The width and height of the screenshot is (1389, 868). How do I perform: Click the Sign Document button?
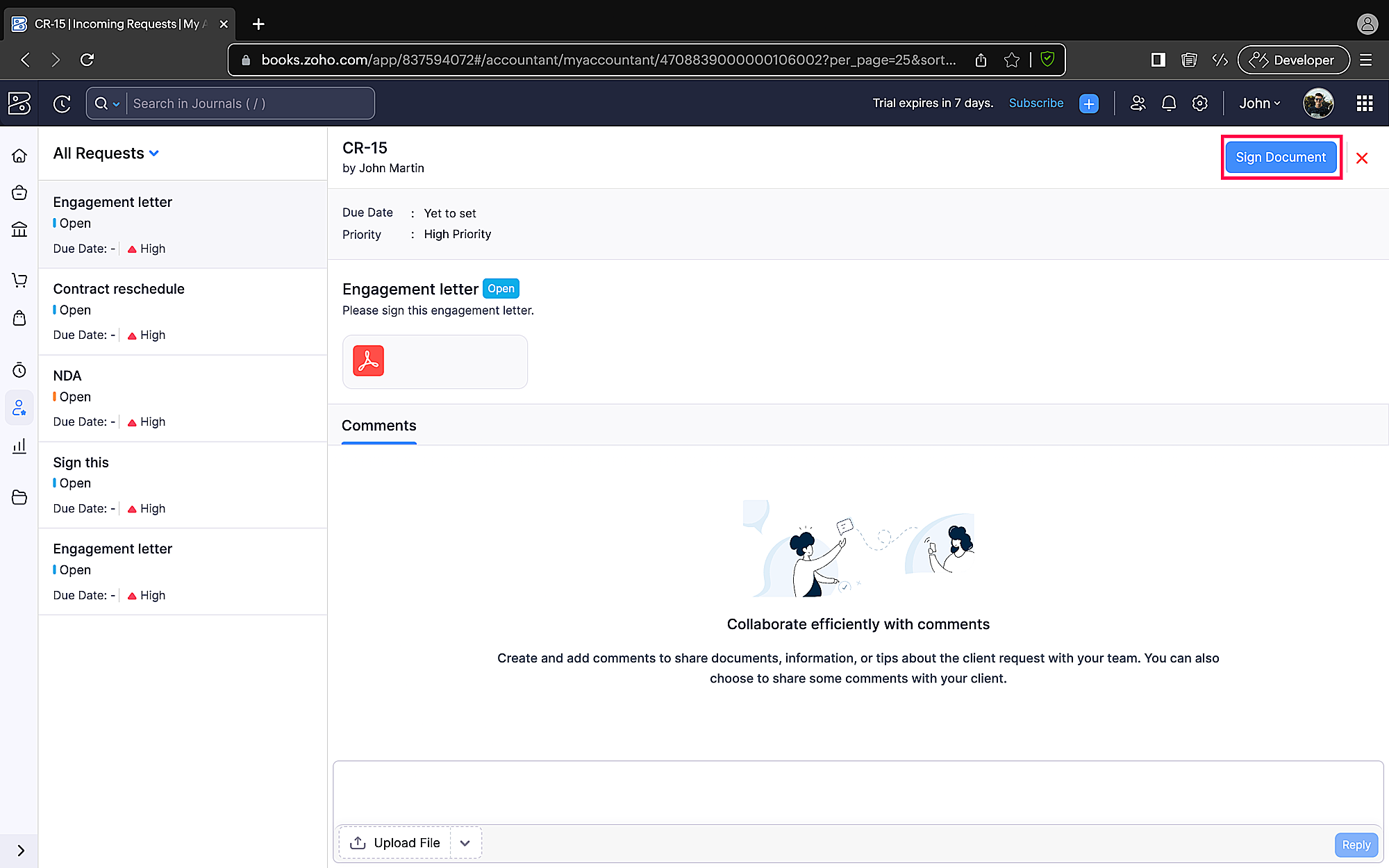pos(1281,158)
